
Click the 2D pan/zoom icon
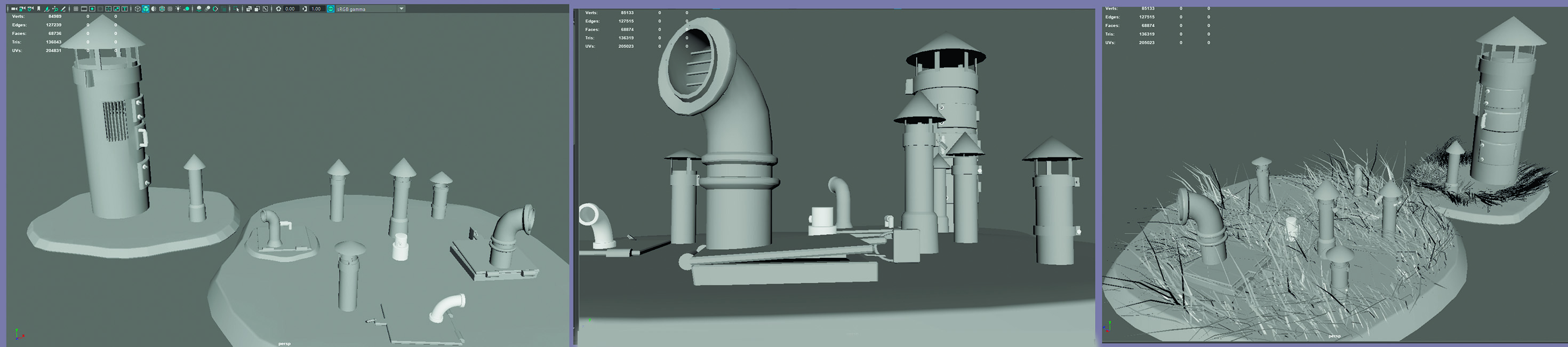point(55,9)
